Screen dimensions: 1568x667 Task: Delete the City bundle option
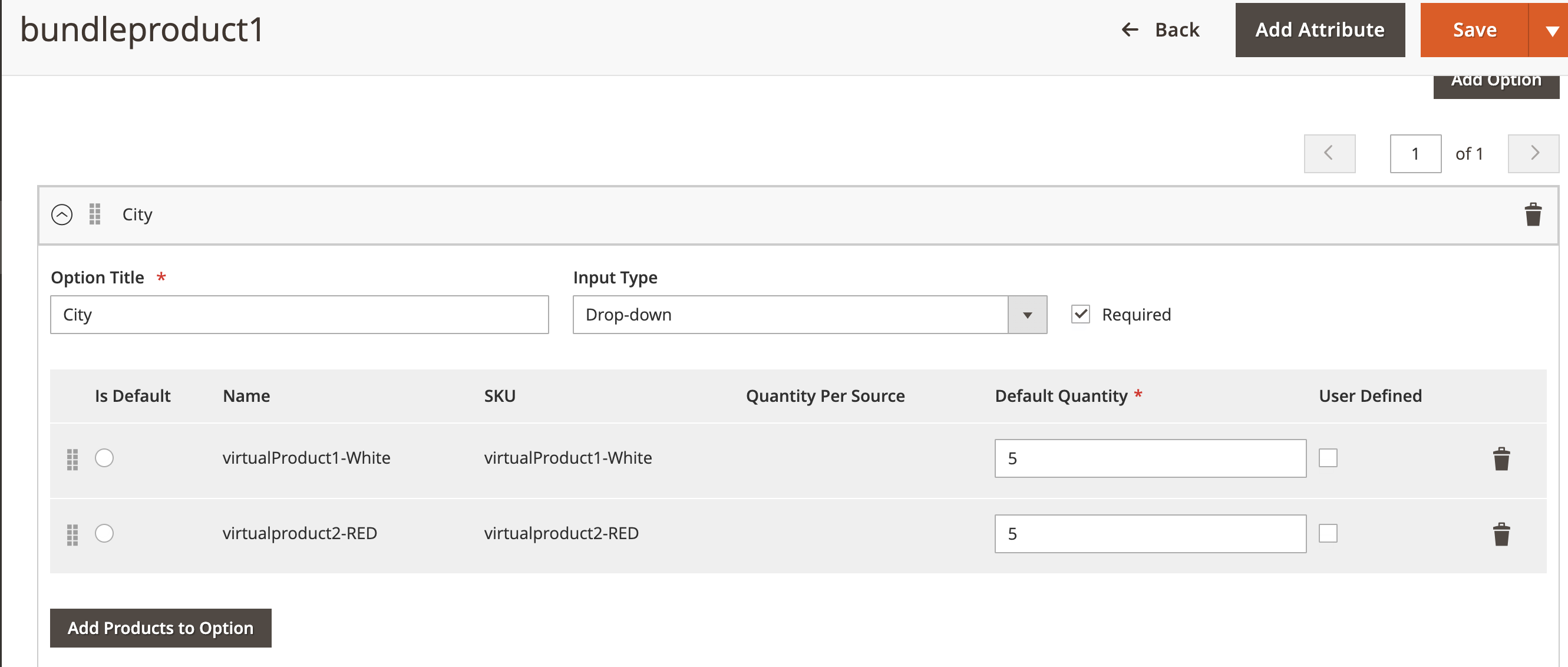[x=1532, y=215]
